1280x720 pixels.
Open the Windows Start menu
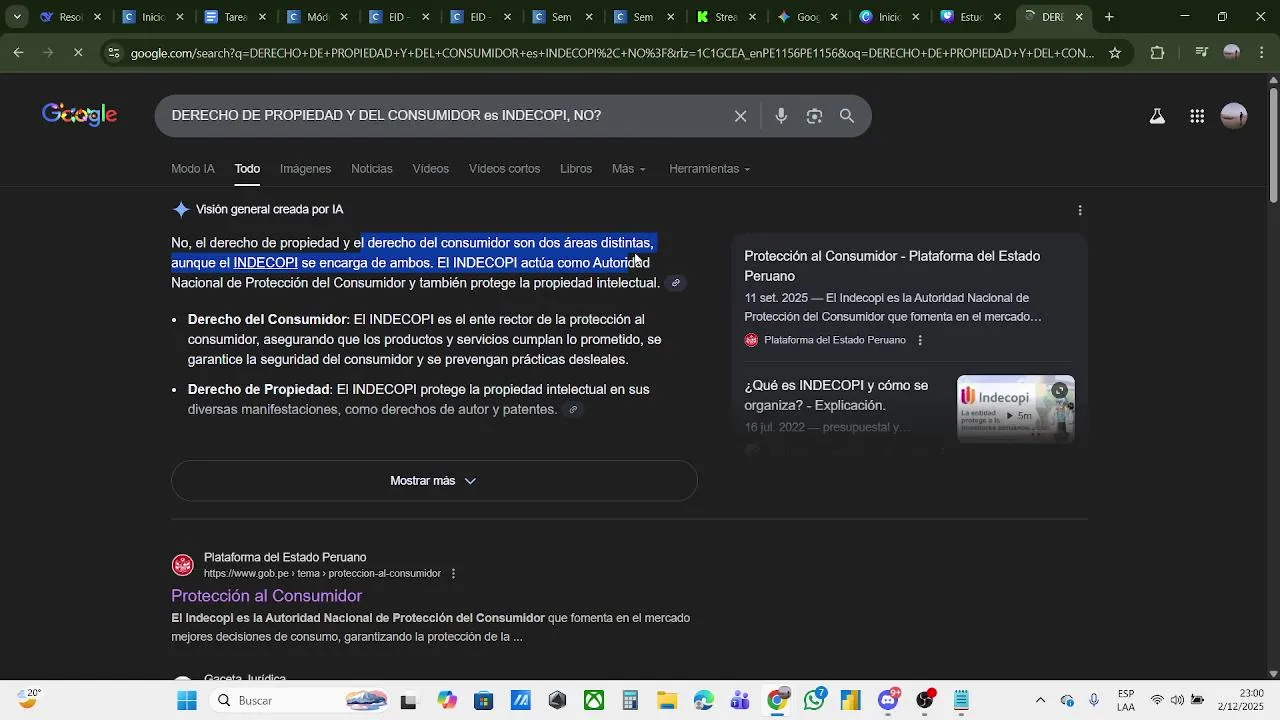[x=187, y=701]
